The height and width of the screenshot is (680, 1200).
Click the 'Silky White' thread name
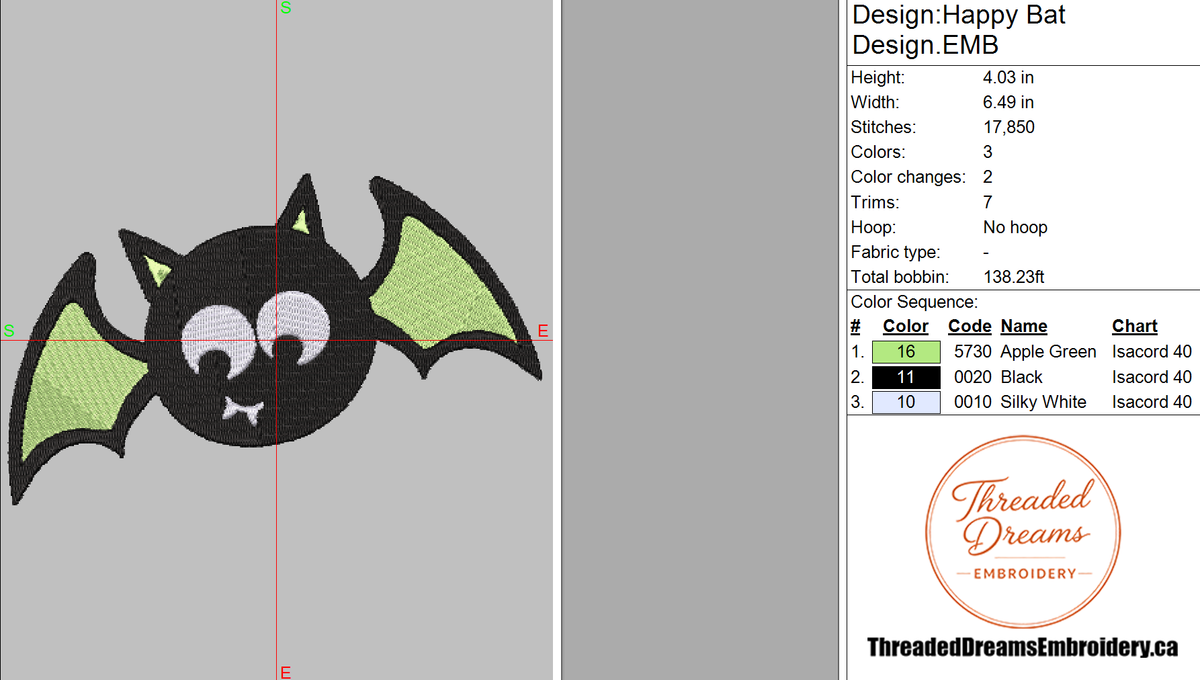(x=1043, y=402)
